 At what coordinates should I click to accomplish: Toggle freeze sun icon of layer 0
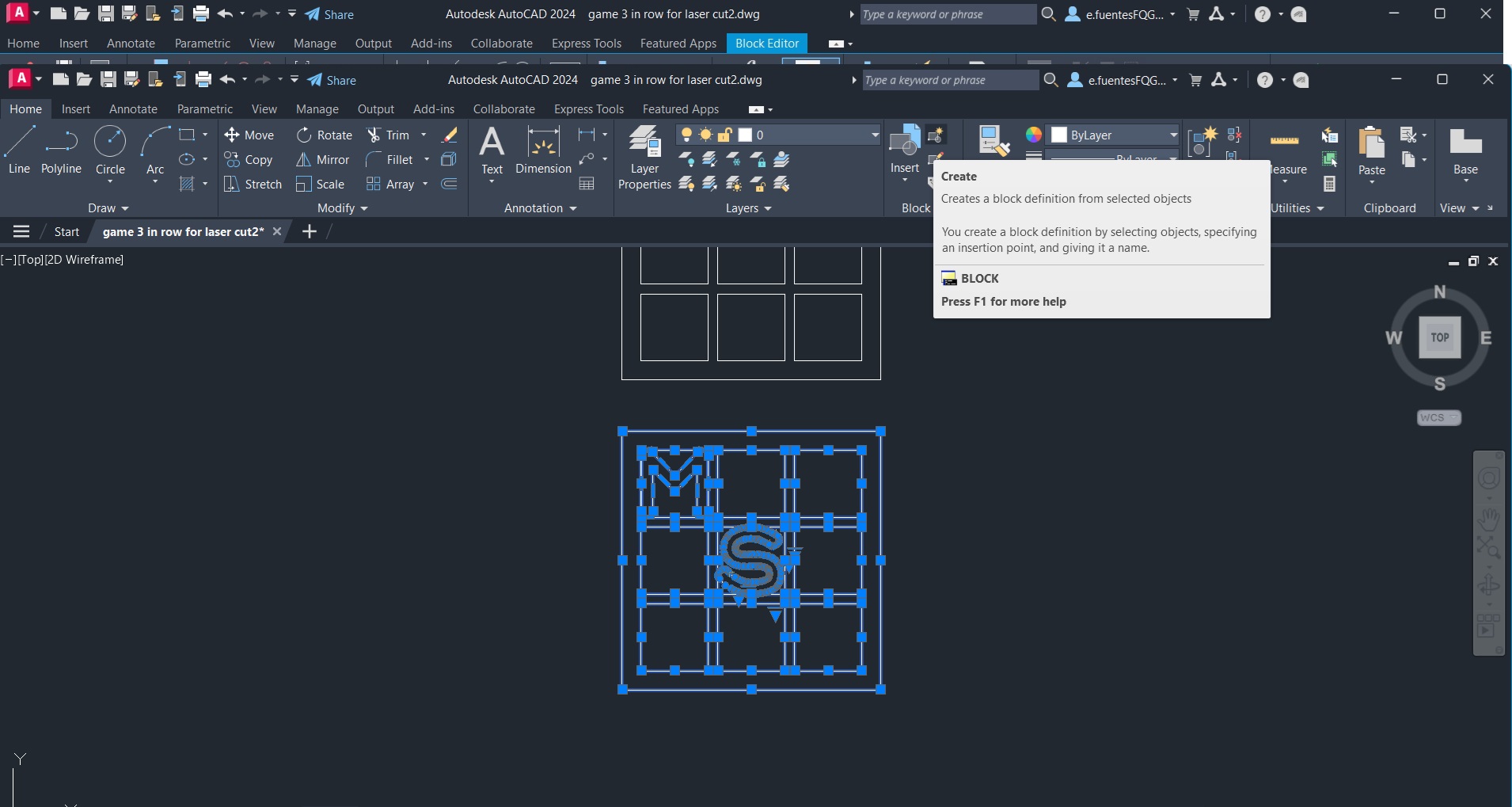tap(705, 135)
